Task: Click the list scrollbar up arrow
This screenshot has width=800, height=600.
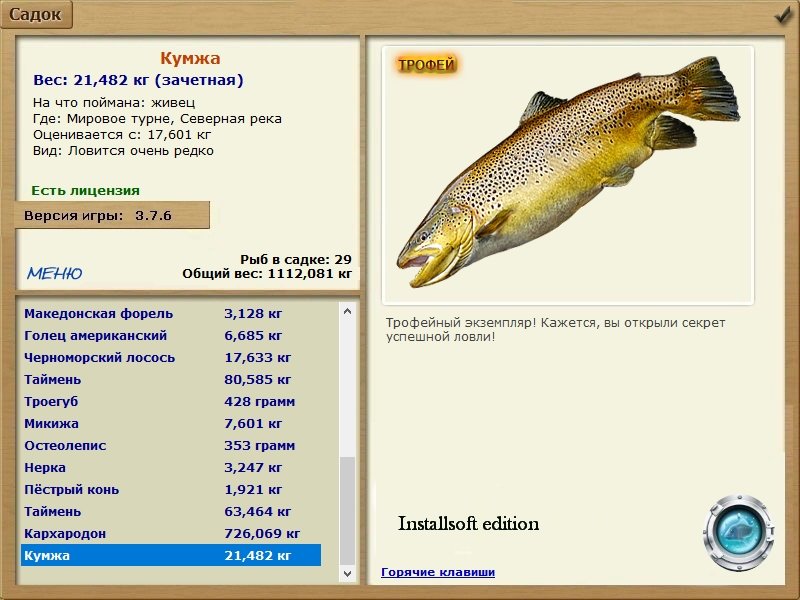Action: tap(347, 311)
